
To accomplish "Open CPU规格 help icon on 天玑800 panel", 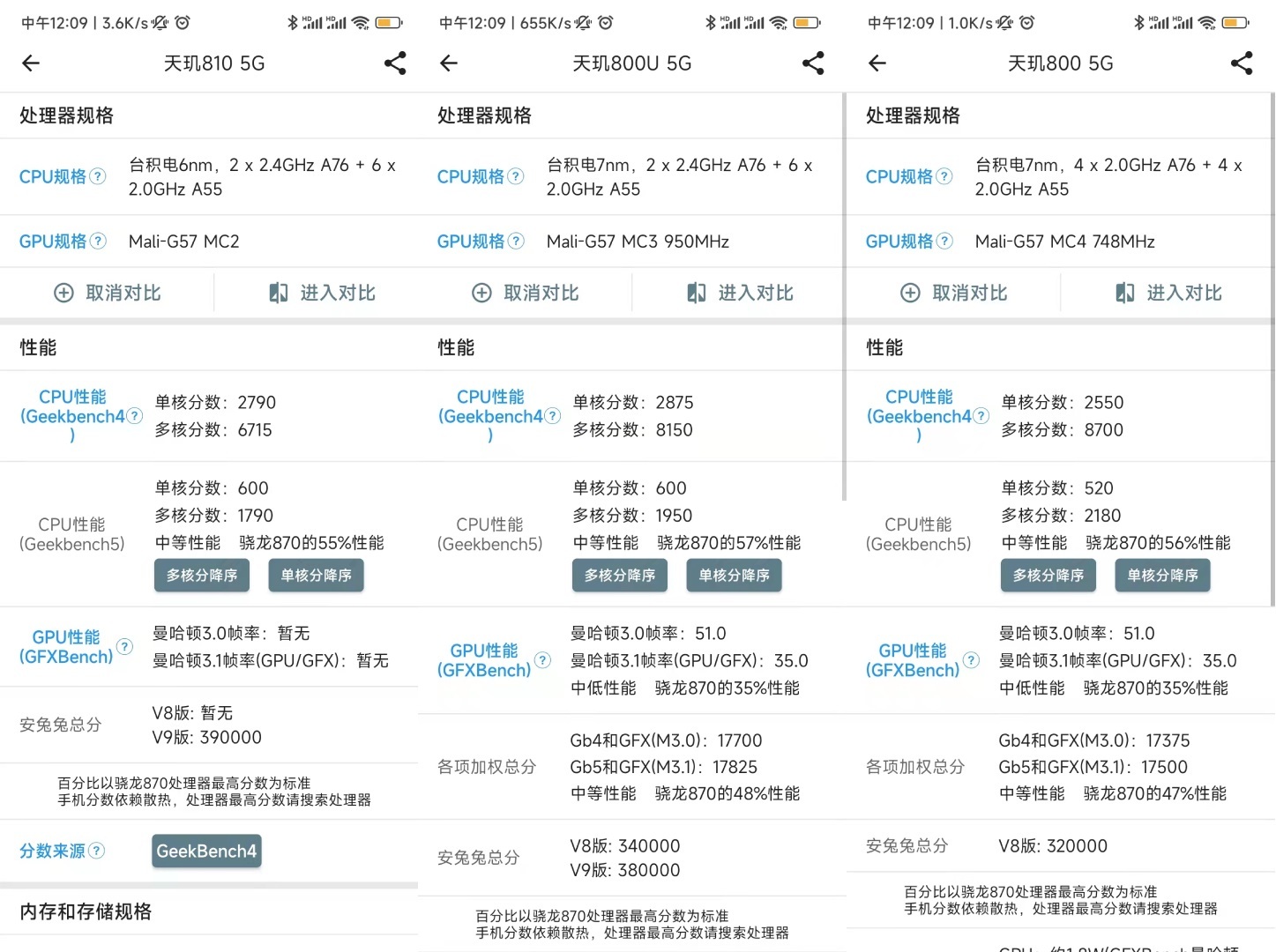I will 944,176.
